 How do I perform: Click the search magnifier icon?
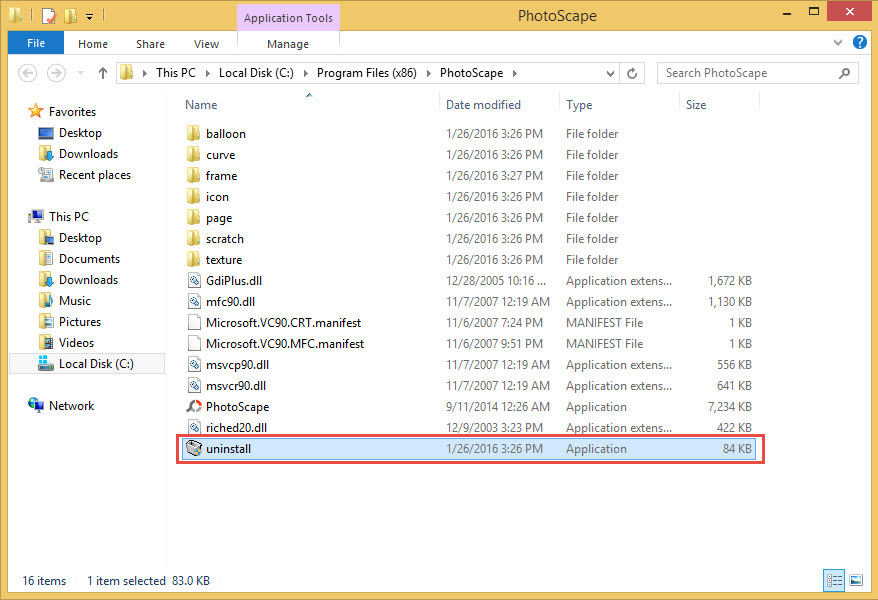[x=844, y=73]
